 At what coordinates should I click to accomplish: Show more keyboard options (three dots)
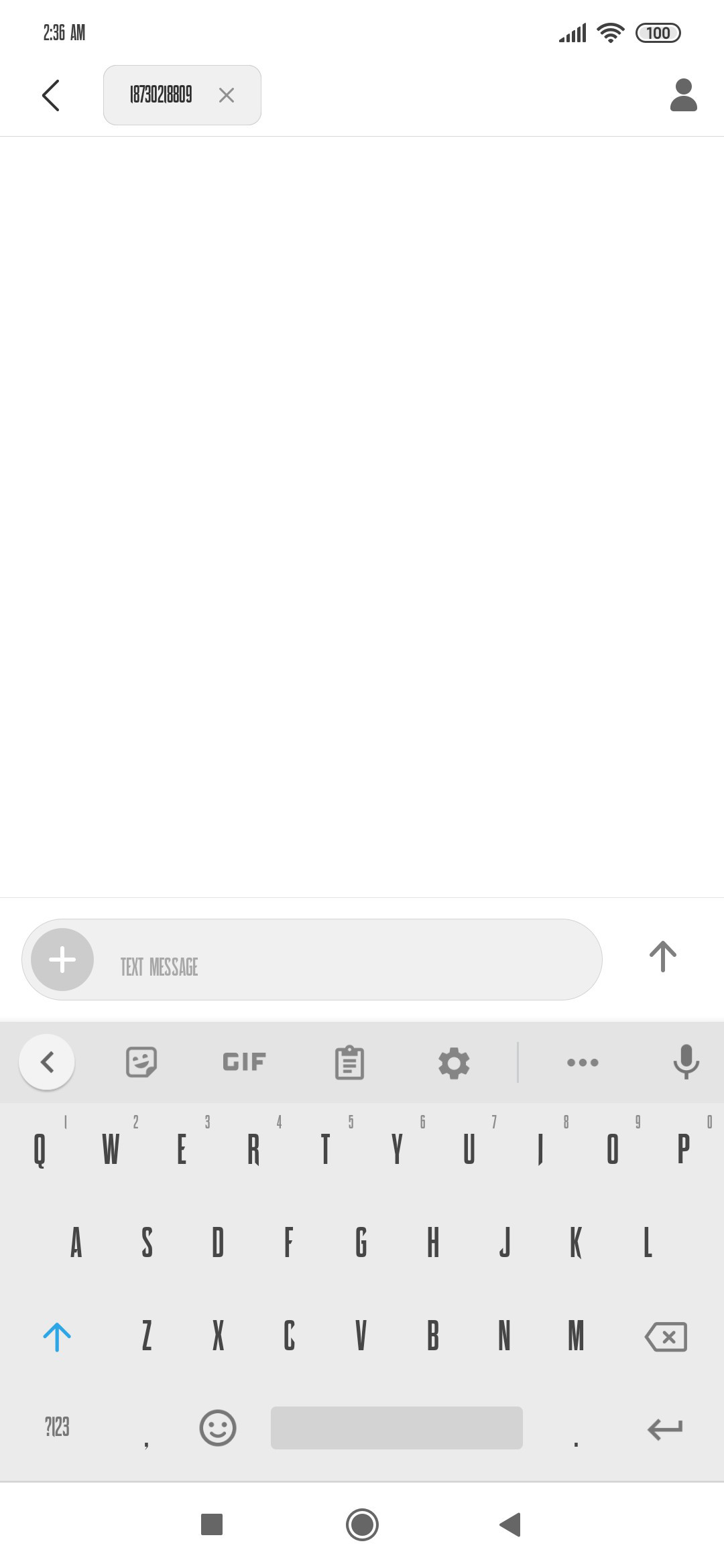click(583, 1062)
